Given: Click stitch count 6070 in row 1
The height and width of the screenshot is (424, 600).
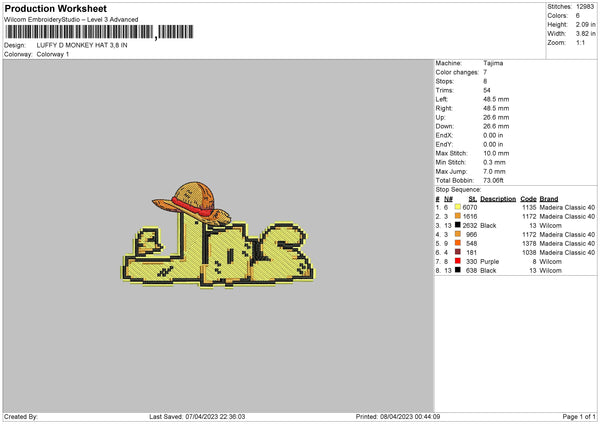Looking at the screenshot, I should (x=470, y=207).
